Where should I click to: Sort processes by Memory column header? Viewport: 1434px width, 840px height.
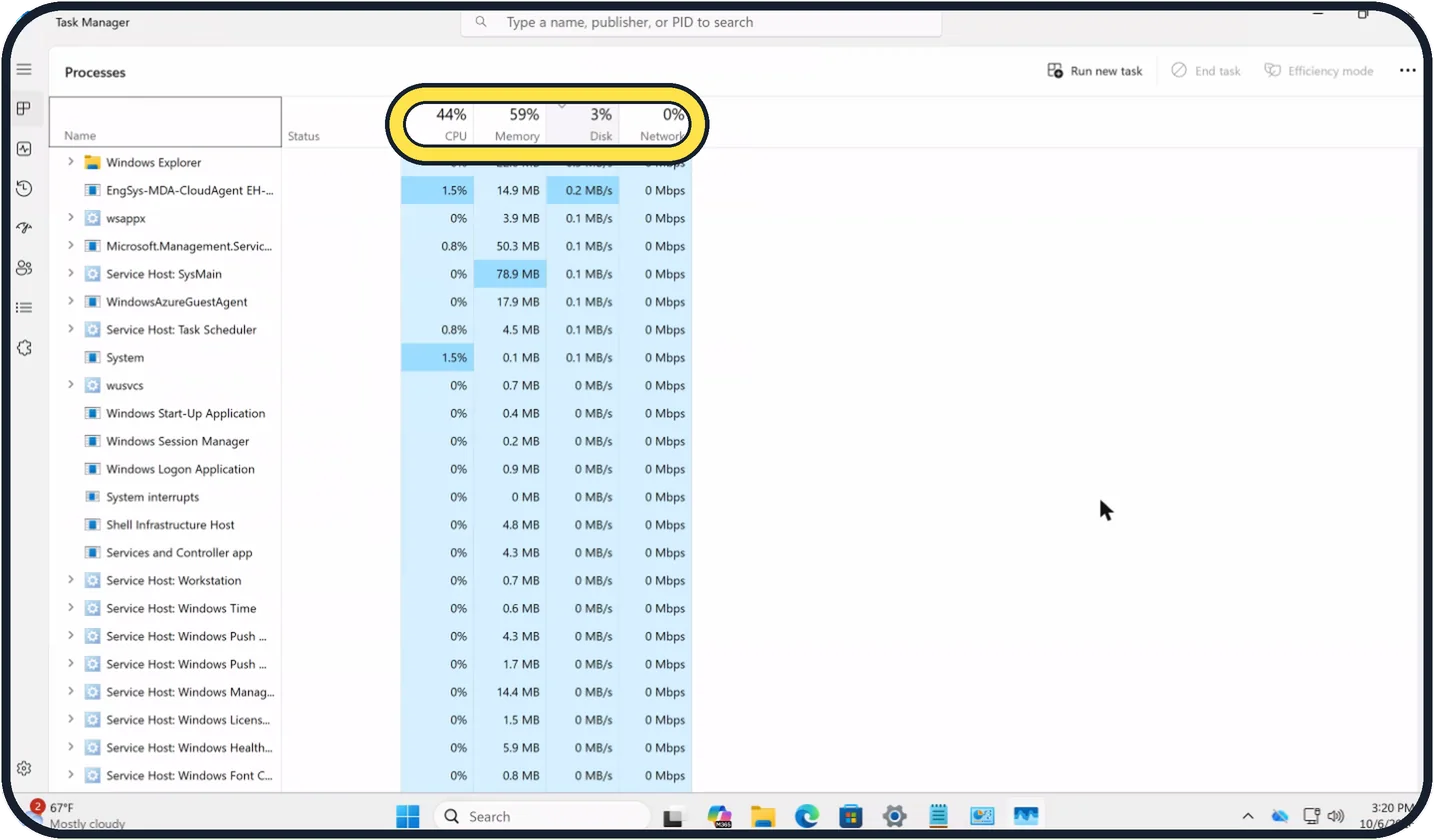click(510, 123)
